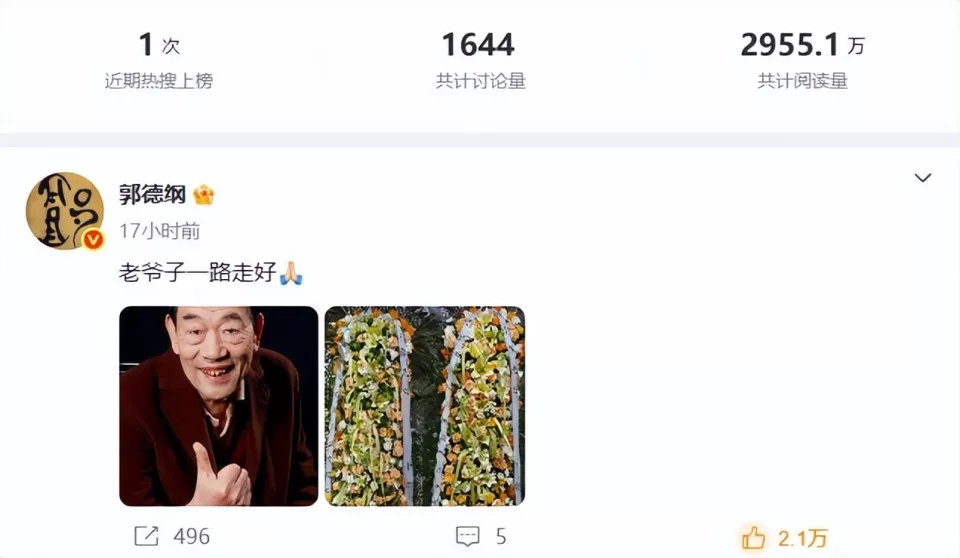Screen dimensions: 960x558
Task: Click the orange verified V badge
Action: (93, 239)
